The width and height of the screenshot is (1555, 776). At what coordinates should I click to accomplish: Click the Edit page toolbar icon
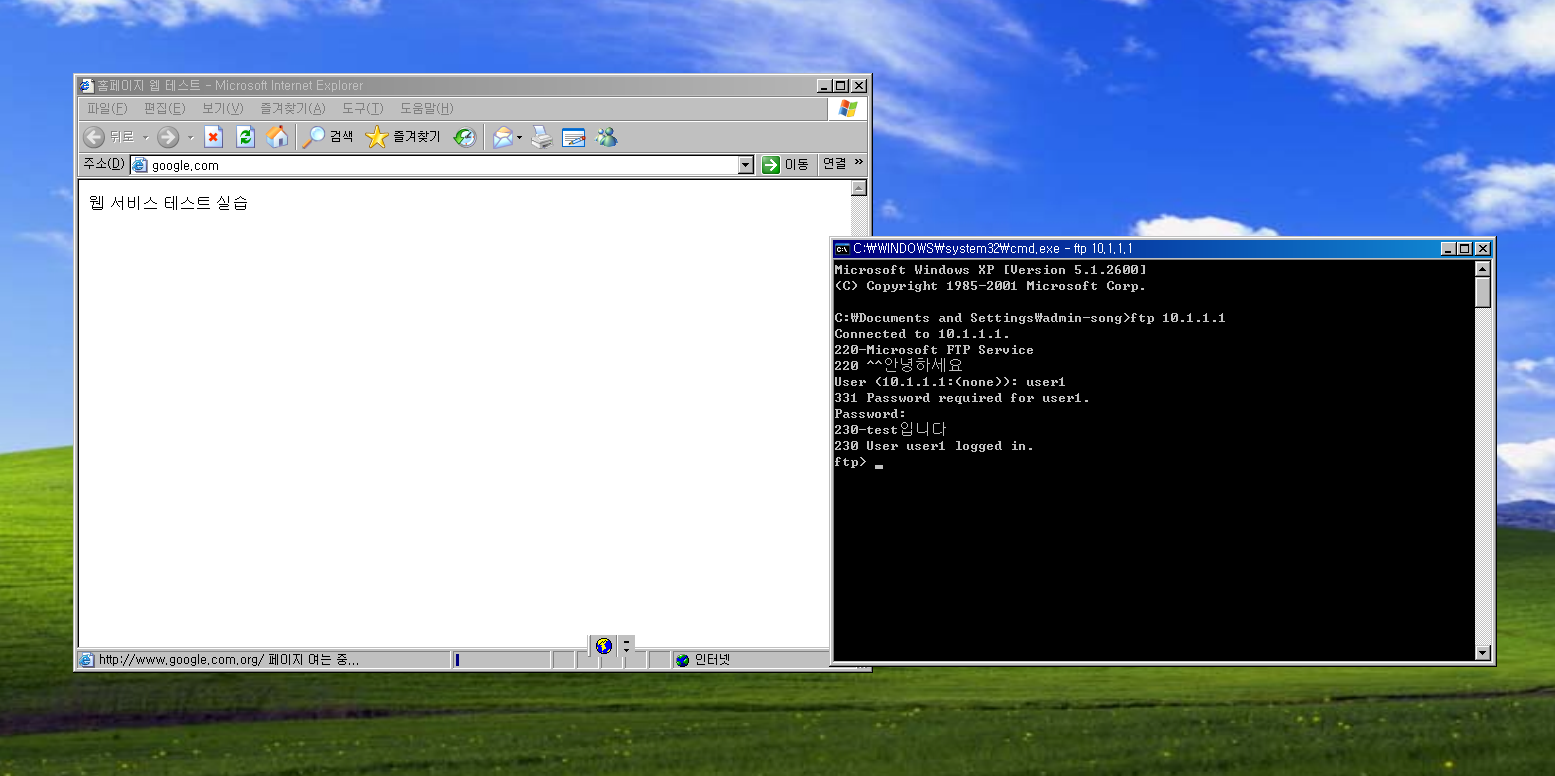[x=573, y=137]
